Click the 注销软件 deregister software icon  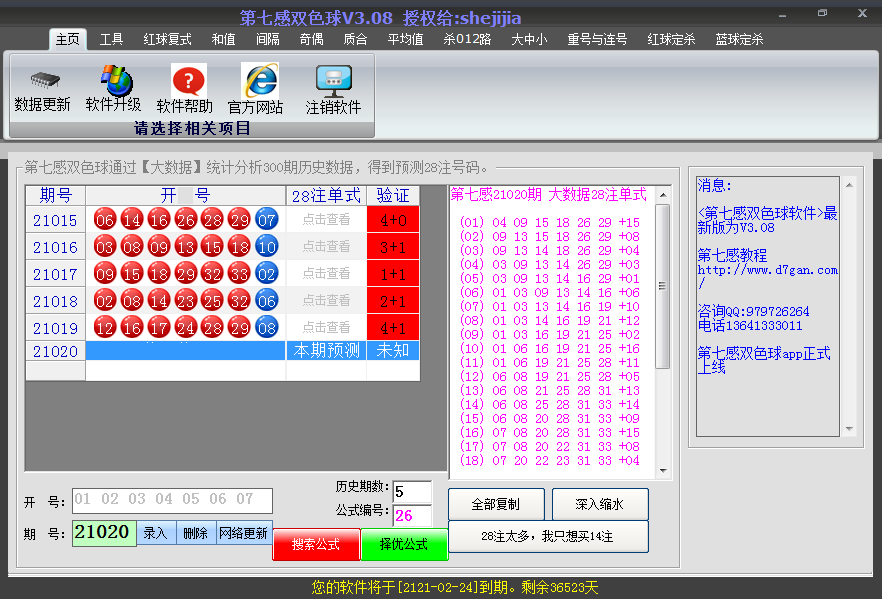[x=333, y=88]
